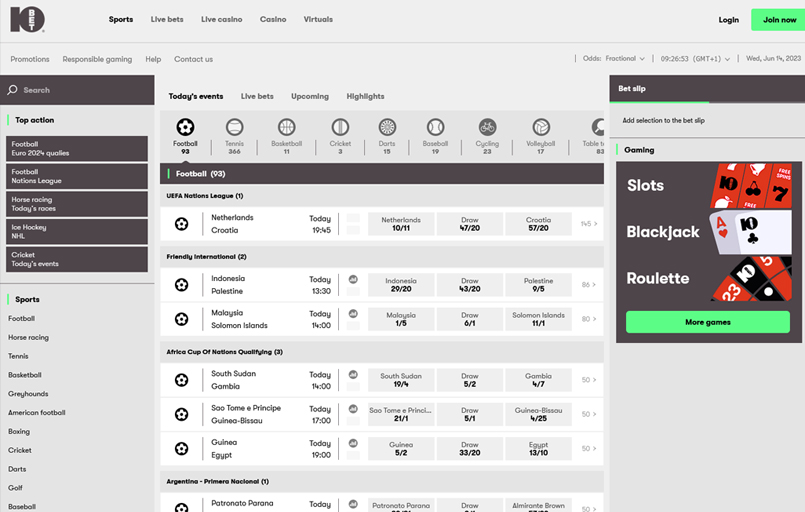Select the Basketball sport icon
805x512 pixels.
coord(286,128)
